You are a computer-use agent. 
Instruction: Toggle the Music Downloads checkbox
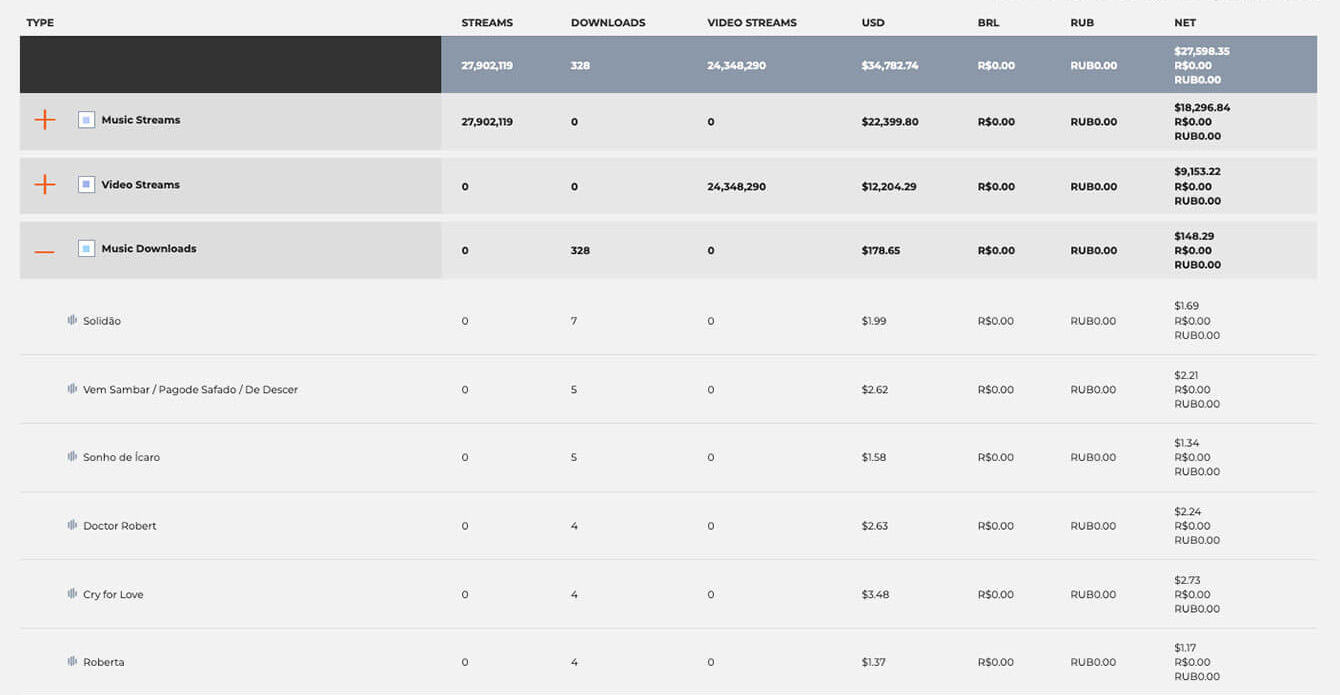[86, 249]
